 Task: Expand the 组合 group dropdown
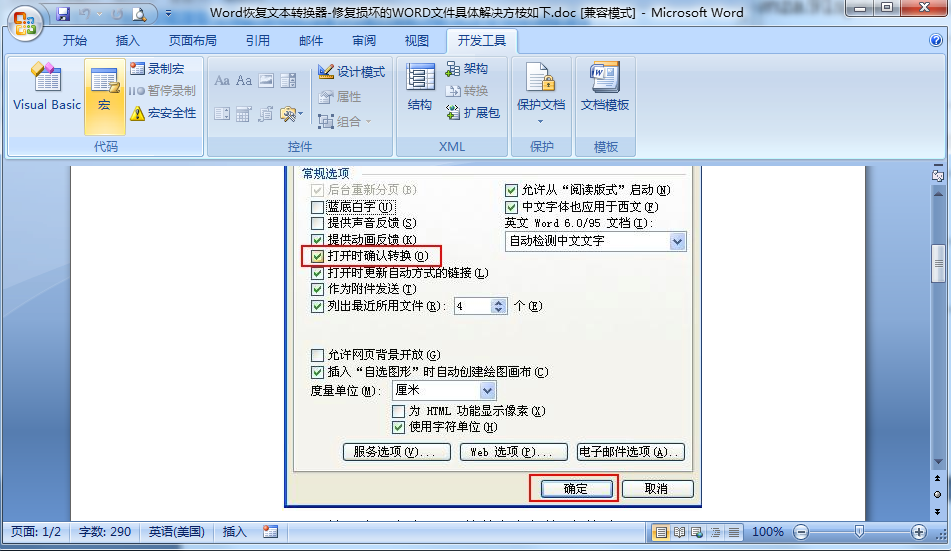pos(368,121)
